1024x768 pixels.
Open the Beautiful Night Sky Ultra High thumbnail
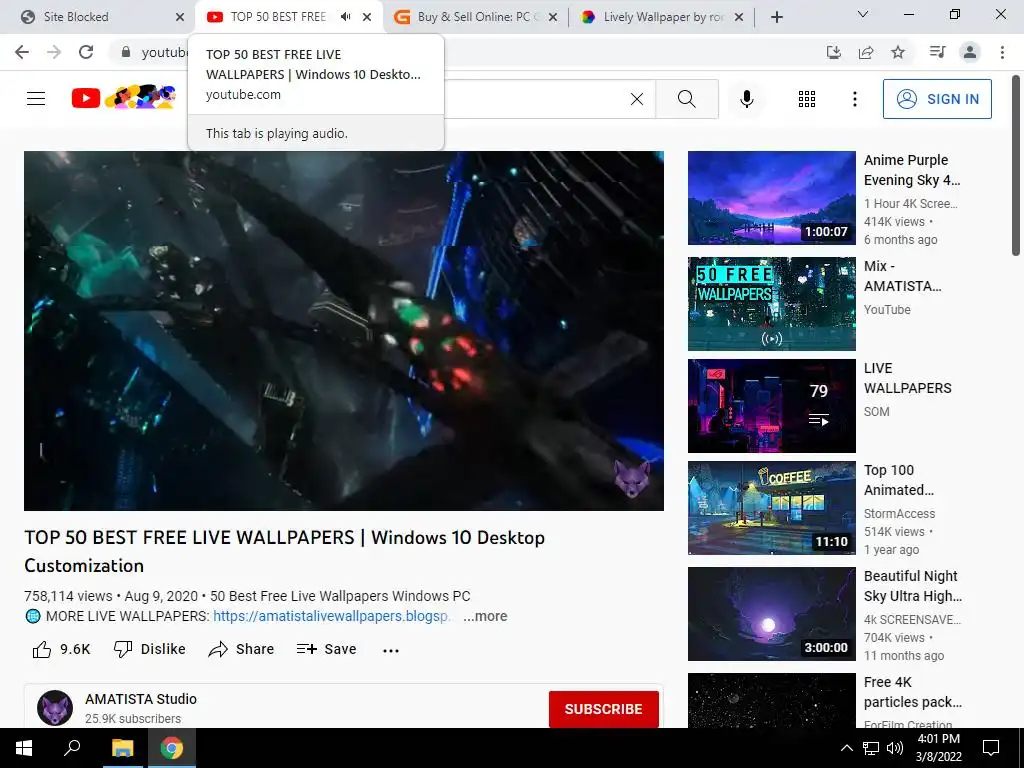pyautogui.click(x=771, y=614)
